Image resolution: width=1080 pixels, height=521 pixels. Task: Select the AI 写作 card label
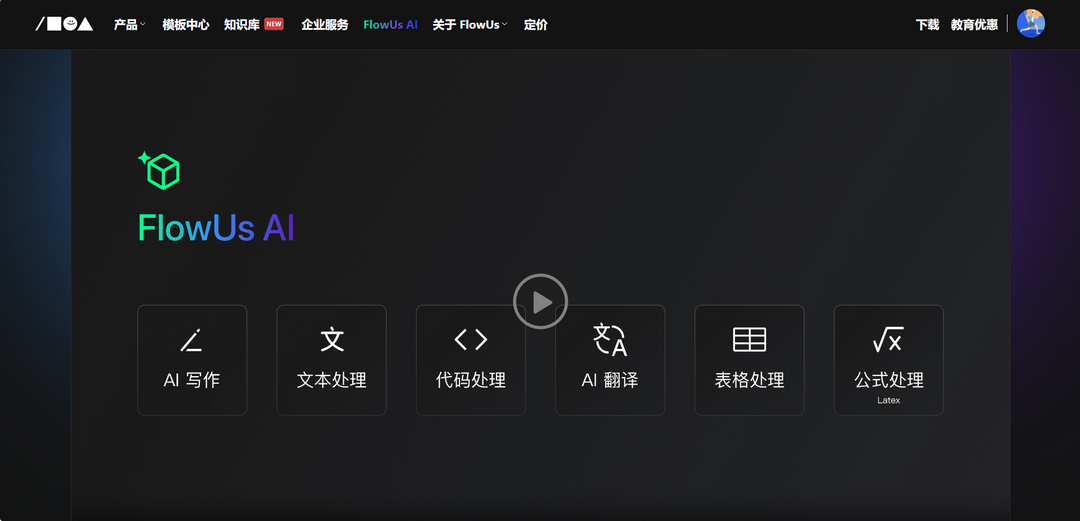(192, 380)
